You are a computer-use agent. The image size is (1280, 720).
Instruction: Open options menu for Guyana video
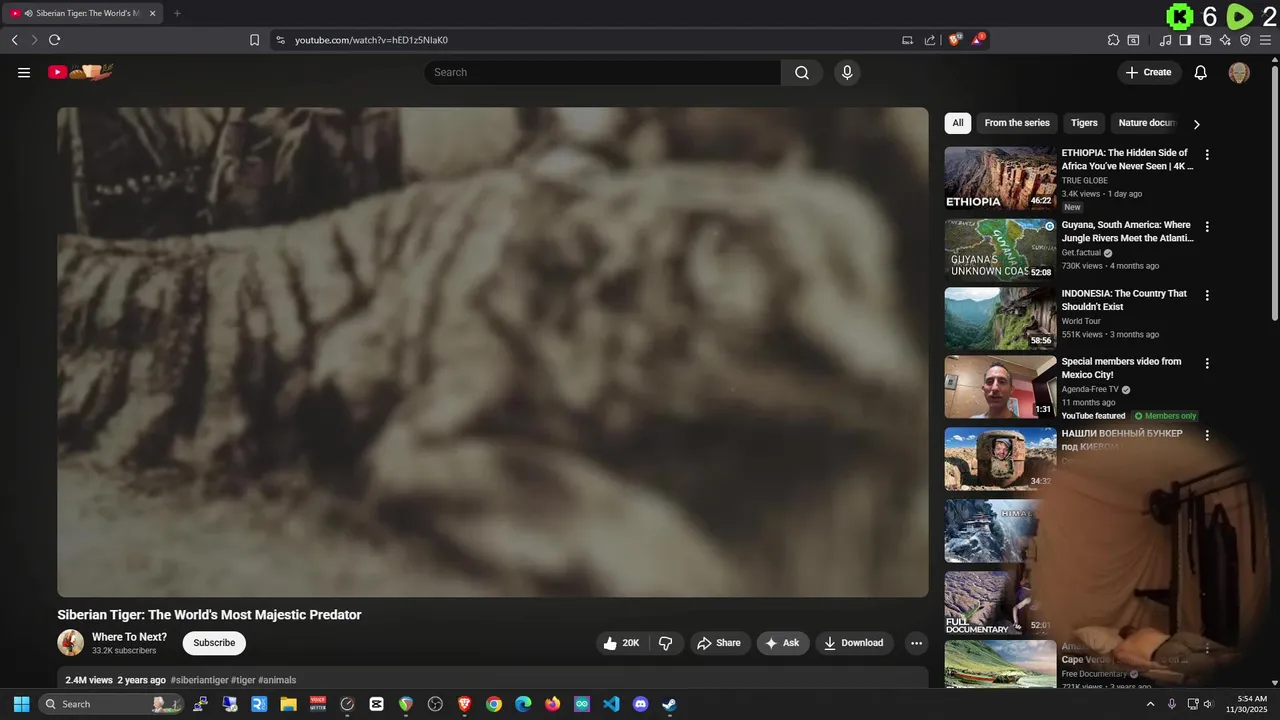(1207, 227)
